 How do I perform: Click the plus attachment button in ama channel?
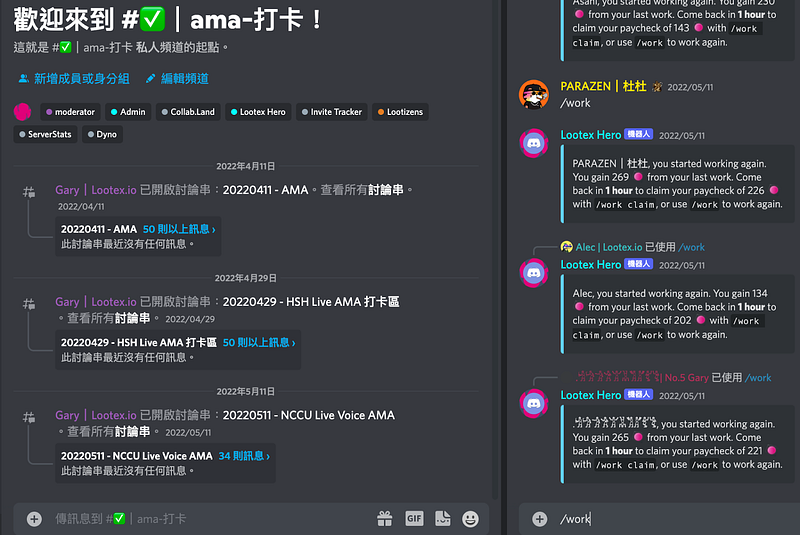click(34, 519)
